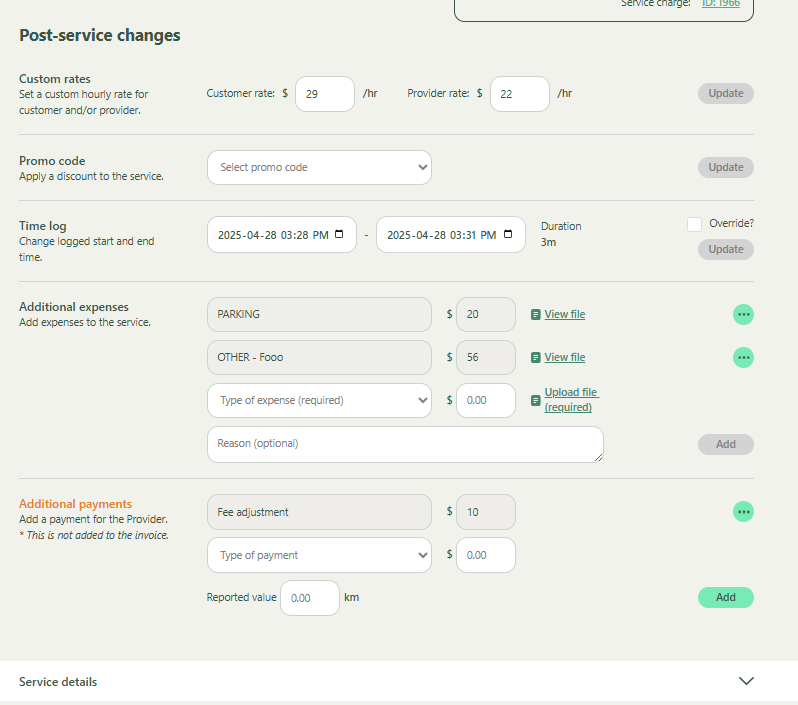Open the Select promo code dropdown

tap(319, 167)
